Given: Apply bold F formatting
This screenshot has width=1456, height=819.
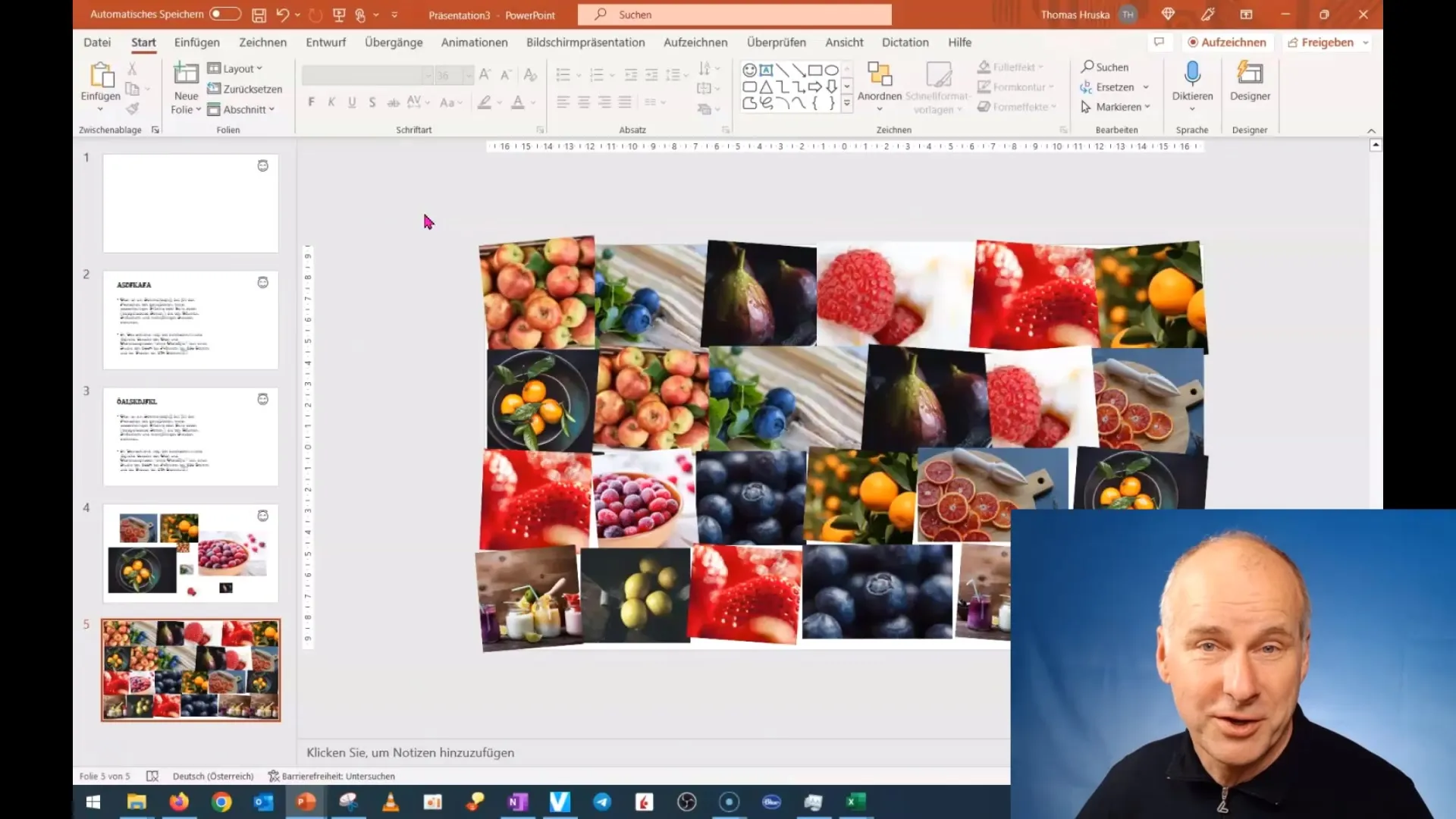Looking at the screenshot, I should (x=311, y=102).
